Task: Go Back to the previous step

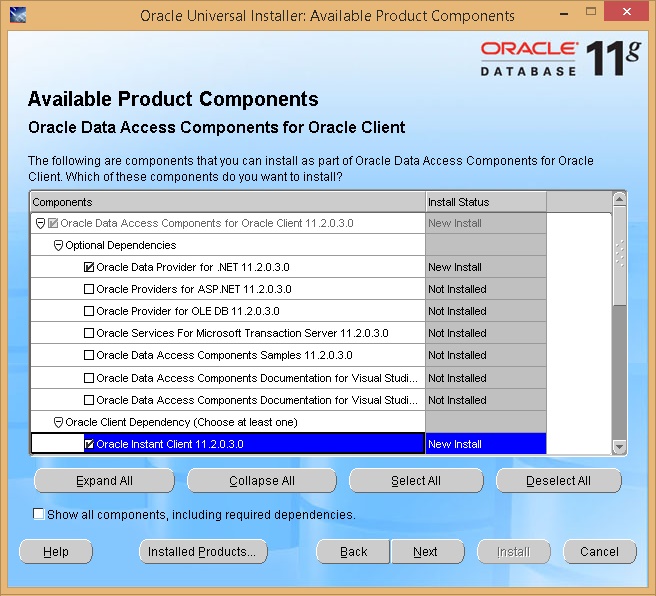Action: 353,552
